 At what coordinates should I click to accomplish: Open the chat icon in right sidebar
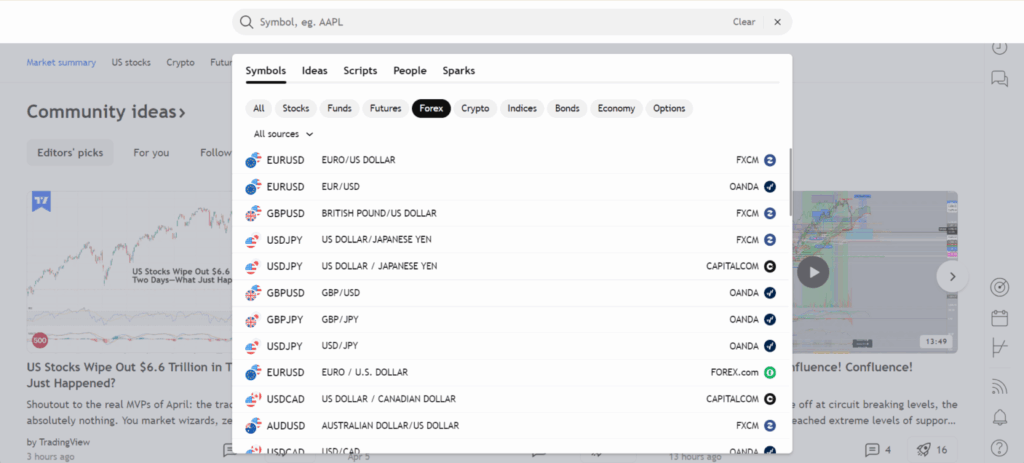(x=998, y=78)
